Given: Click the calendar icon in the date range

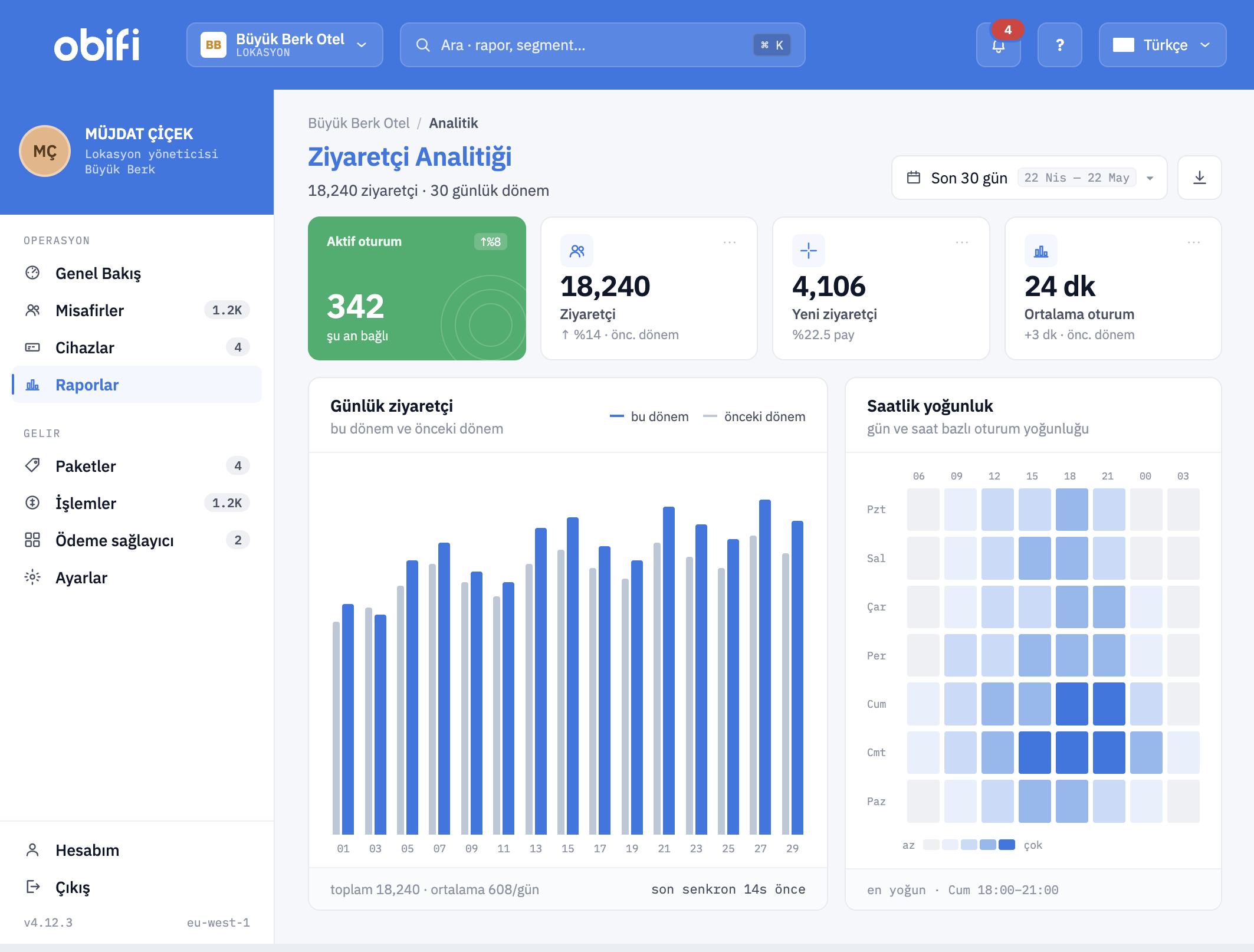Looking at the screenshot, I should tap(914, 178).
